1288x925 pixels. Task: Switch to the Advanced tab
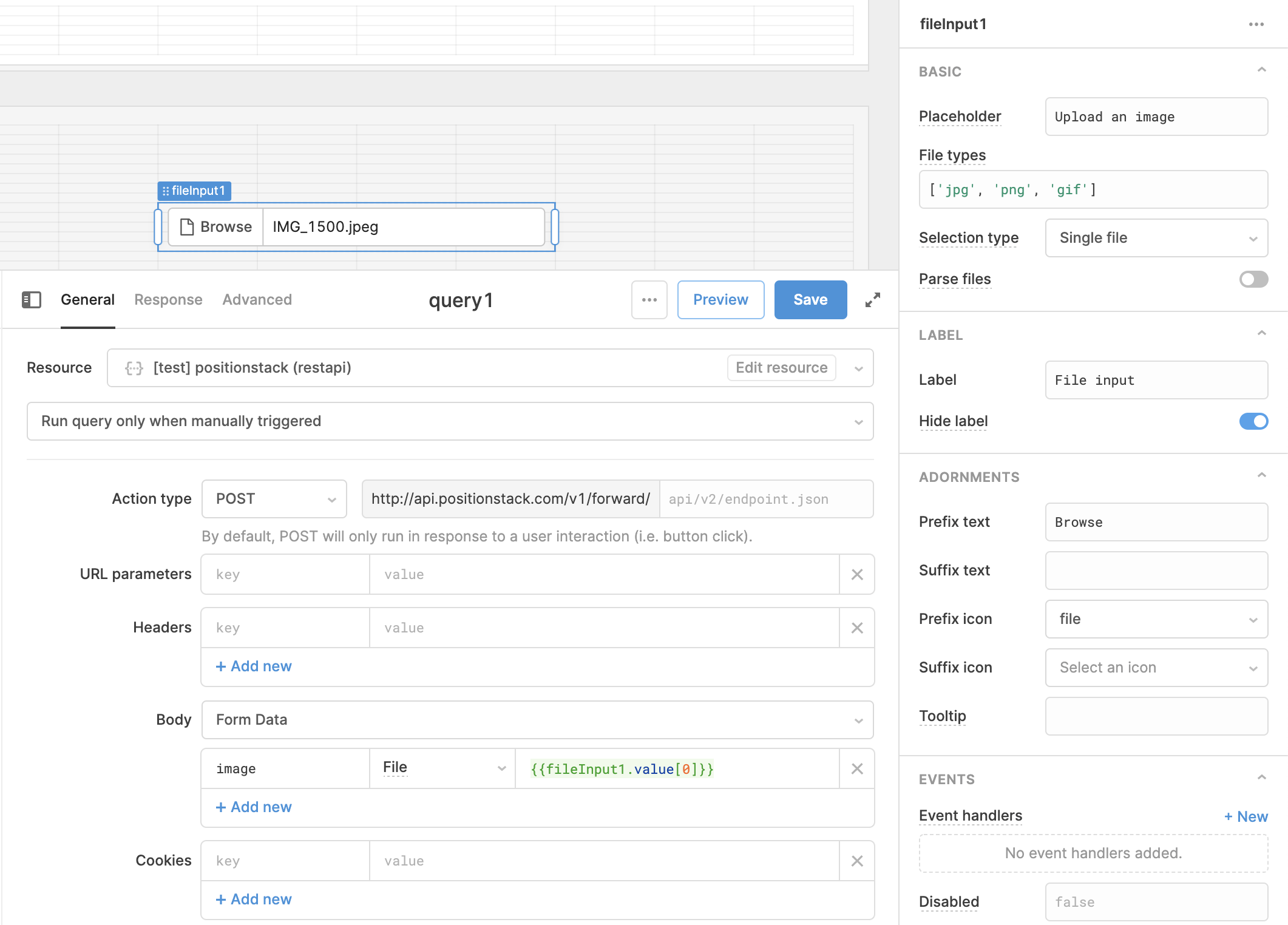pyautogui.click(x=257, y=300)
